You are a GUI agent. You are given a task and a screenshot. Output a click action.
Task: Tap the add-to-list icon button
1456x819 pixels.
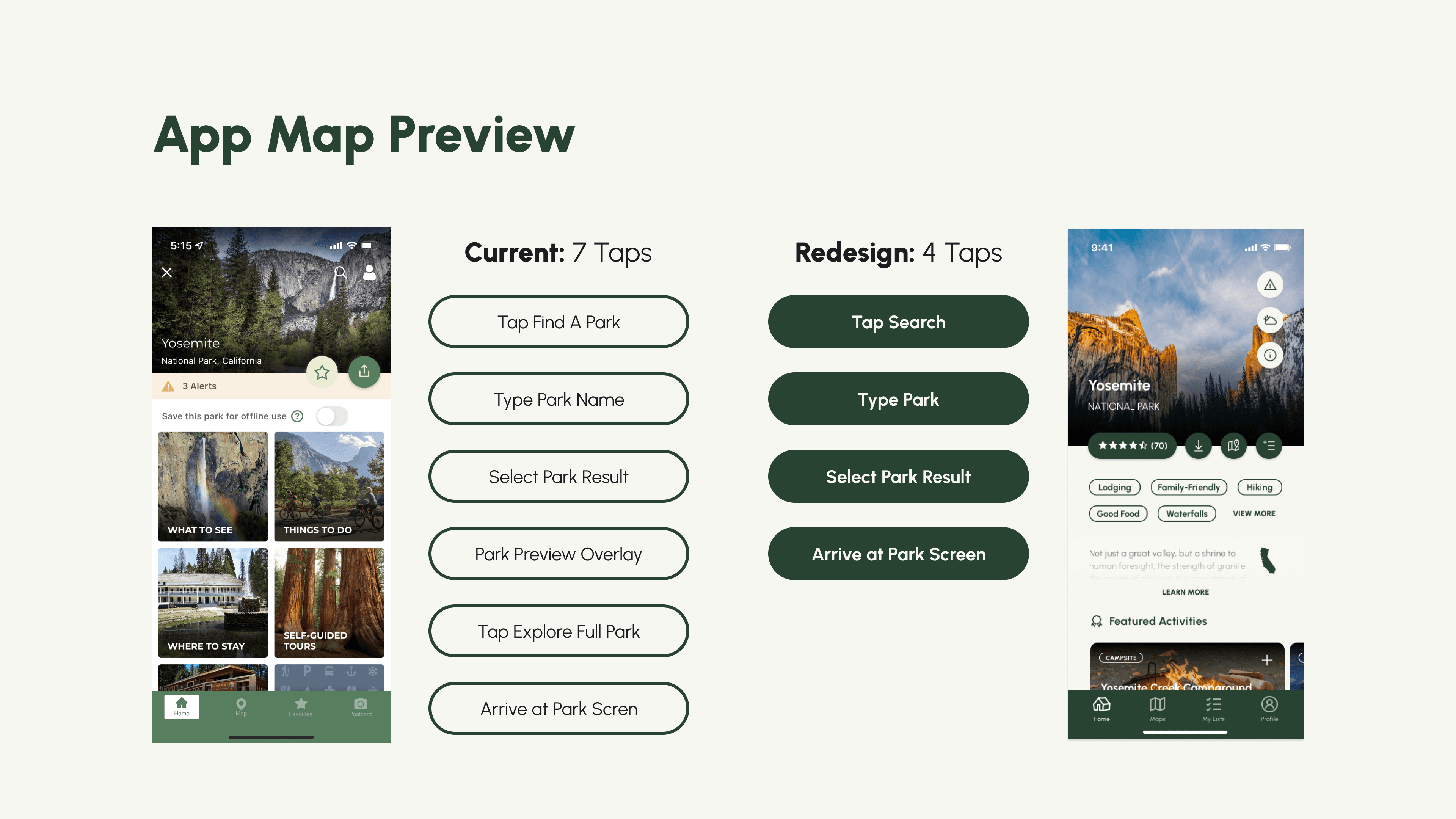(1268, 446)
